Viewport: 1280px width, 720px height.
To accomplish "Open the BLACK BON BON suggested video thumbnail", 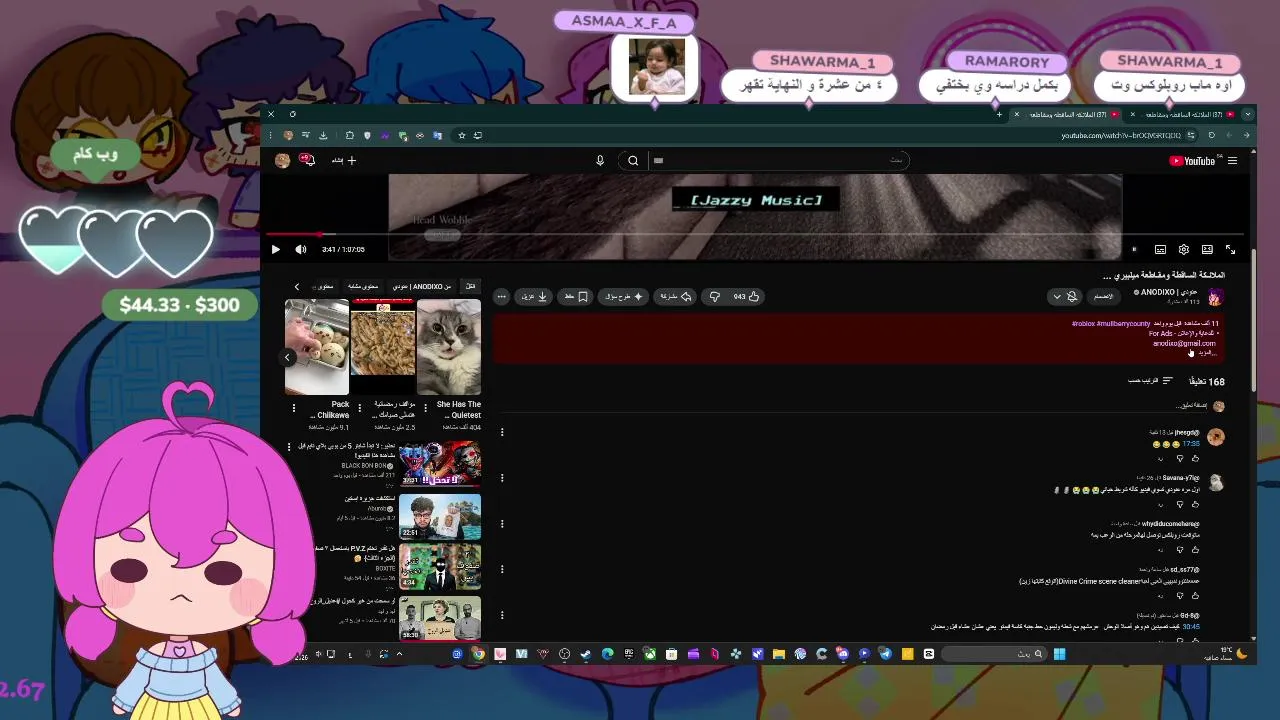I will pyautogui.click(x=440, y=464).
